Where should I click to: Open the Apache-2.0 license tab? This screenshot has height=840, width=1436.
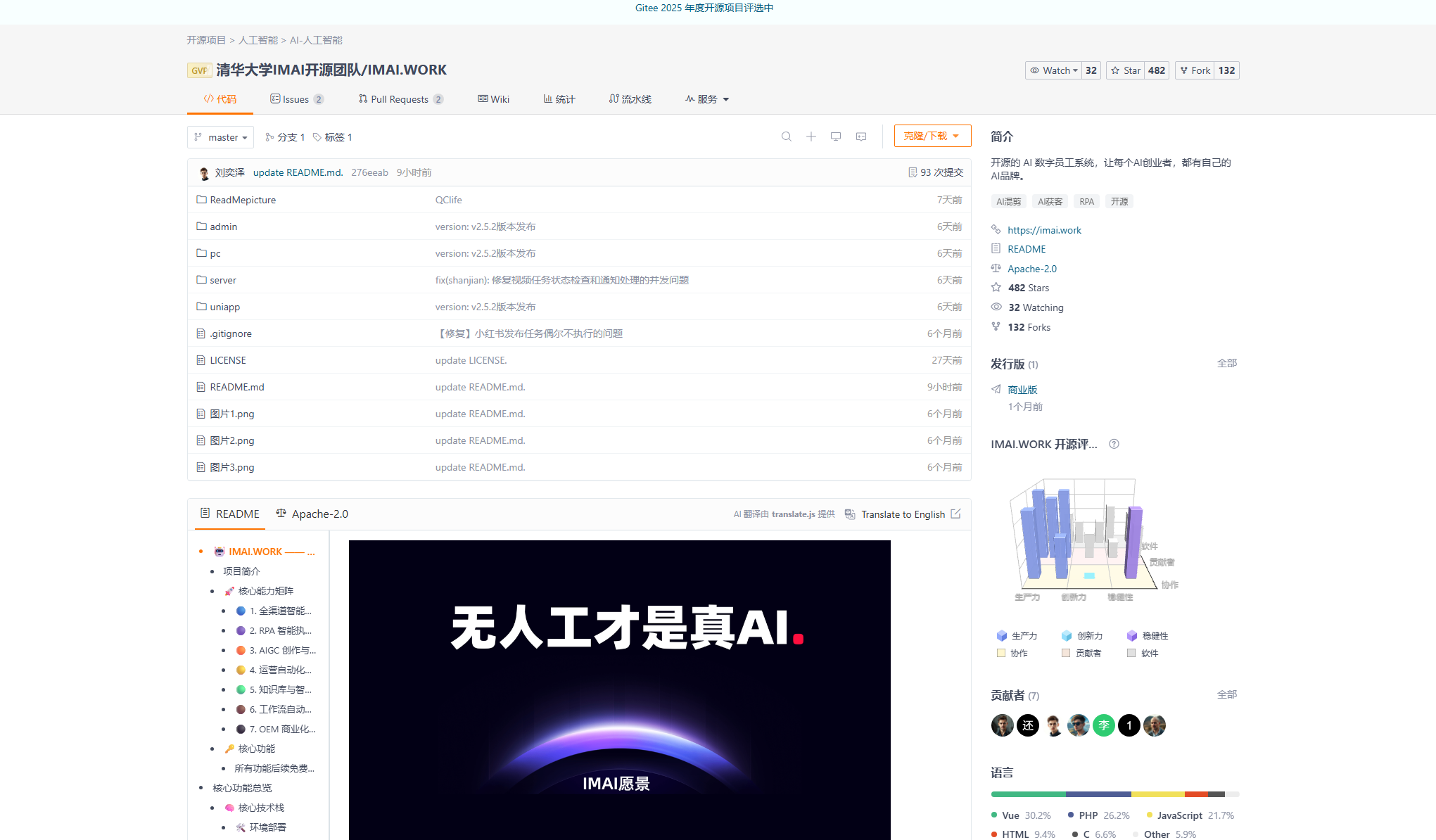click(x=312, y=514)
